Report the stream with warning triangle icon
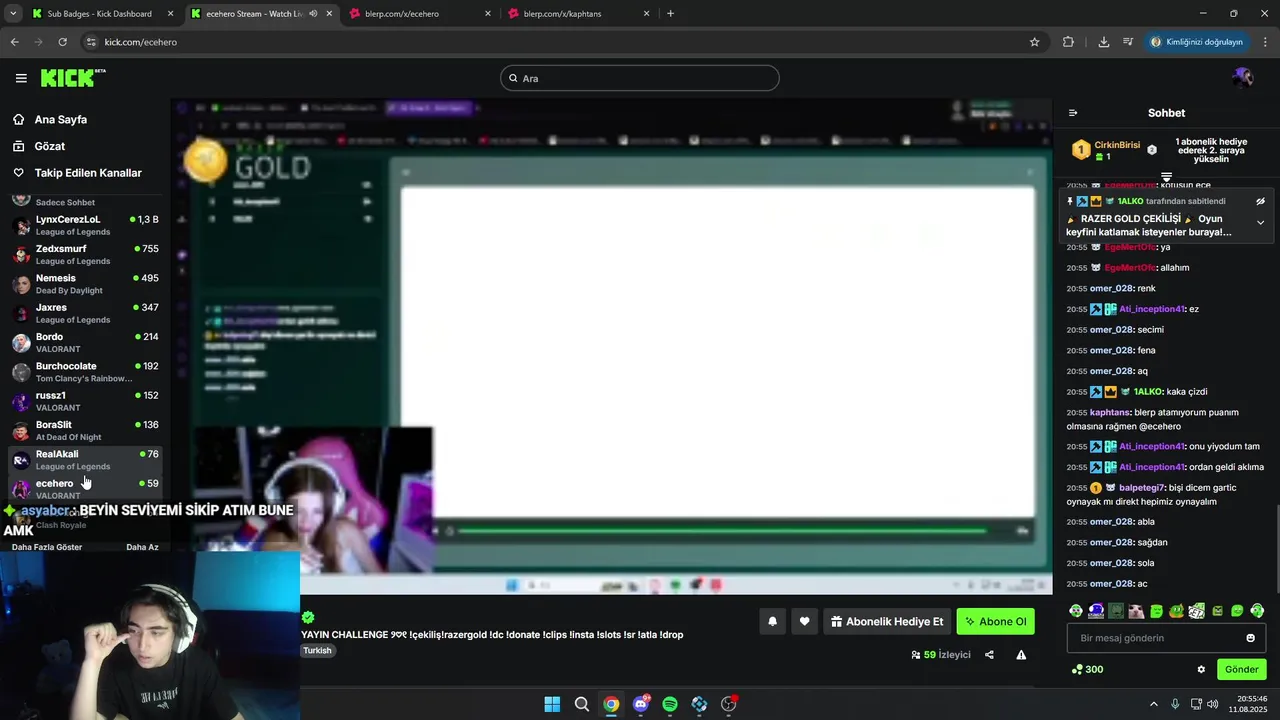Viewport: 1280px width, 720px height. pos(1021,655)
